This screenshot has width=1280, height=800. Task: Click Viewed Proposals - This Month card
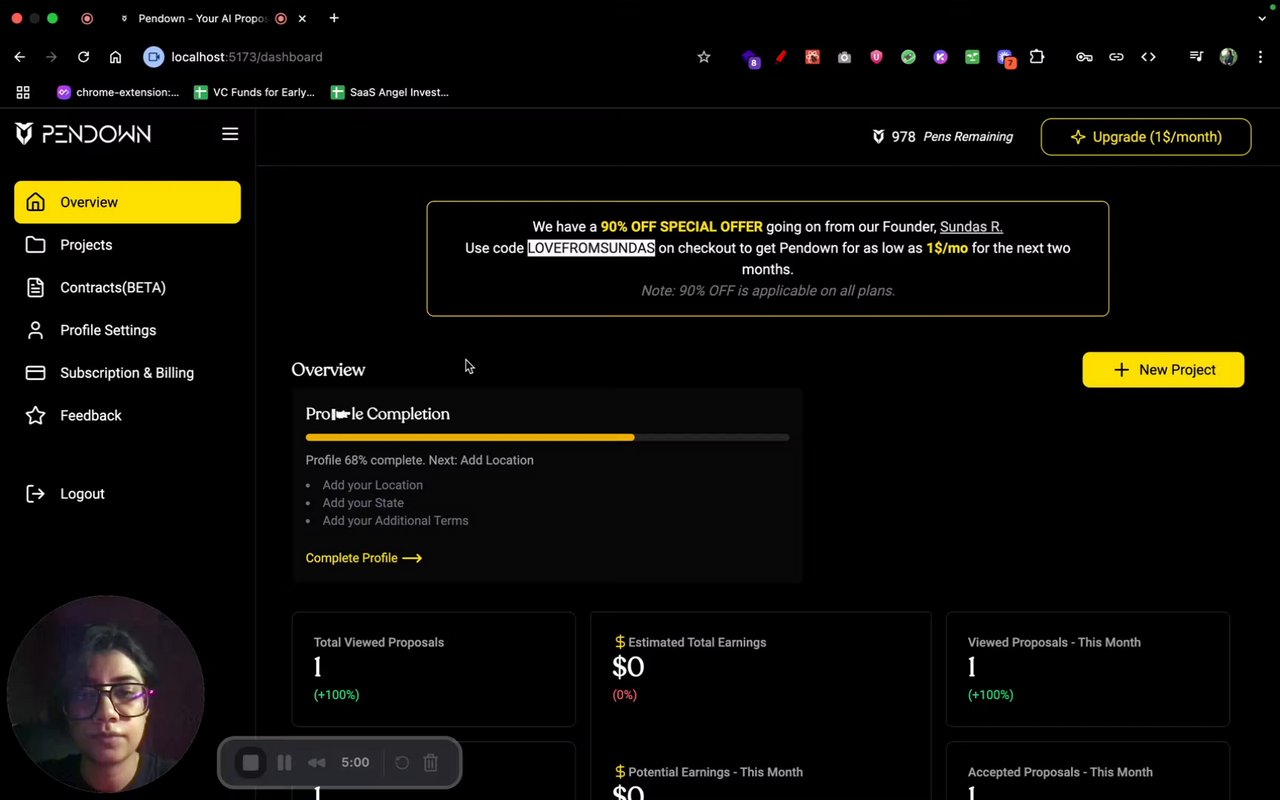point(1087,669)
